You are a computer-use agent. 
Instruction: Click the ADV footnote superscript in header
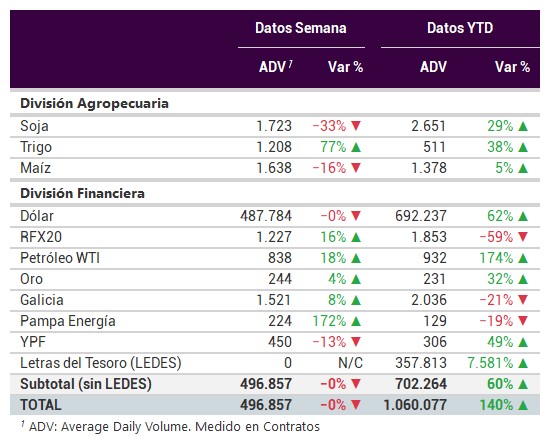pyautogui.click(x=291, y=63)
